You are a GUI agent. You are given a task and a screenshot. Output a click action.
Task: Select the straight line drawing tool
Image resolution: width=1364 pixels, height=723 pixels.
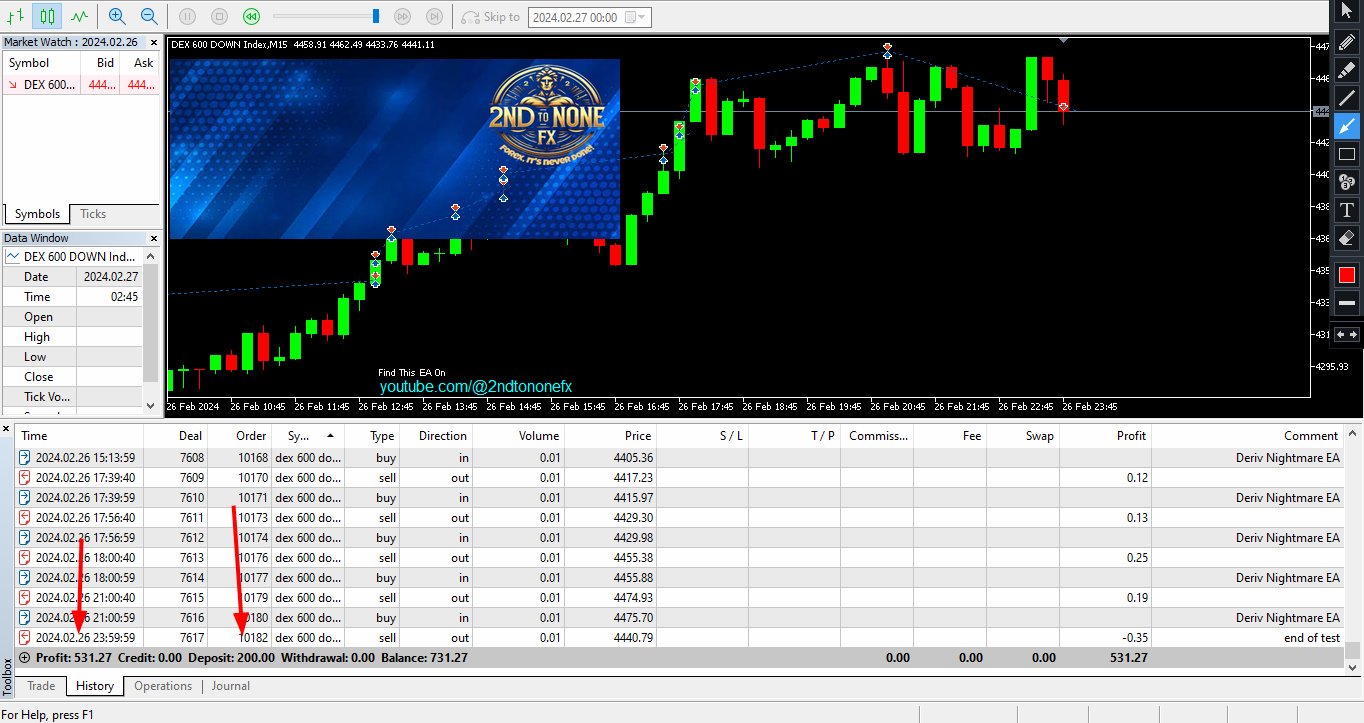tap(1346, 97)
